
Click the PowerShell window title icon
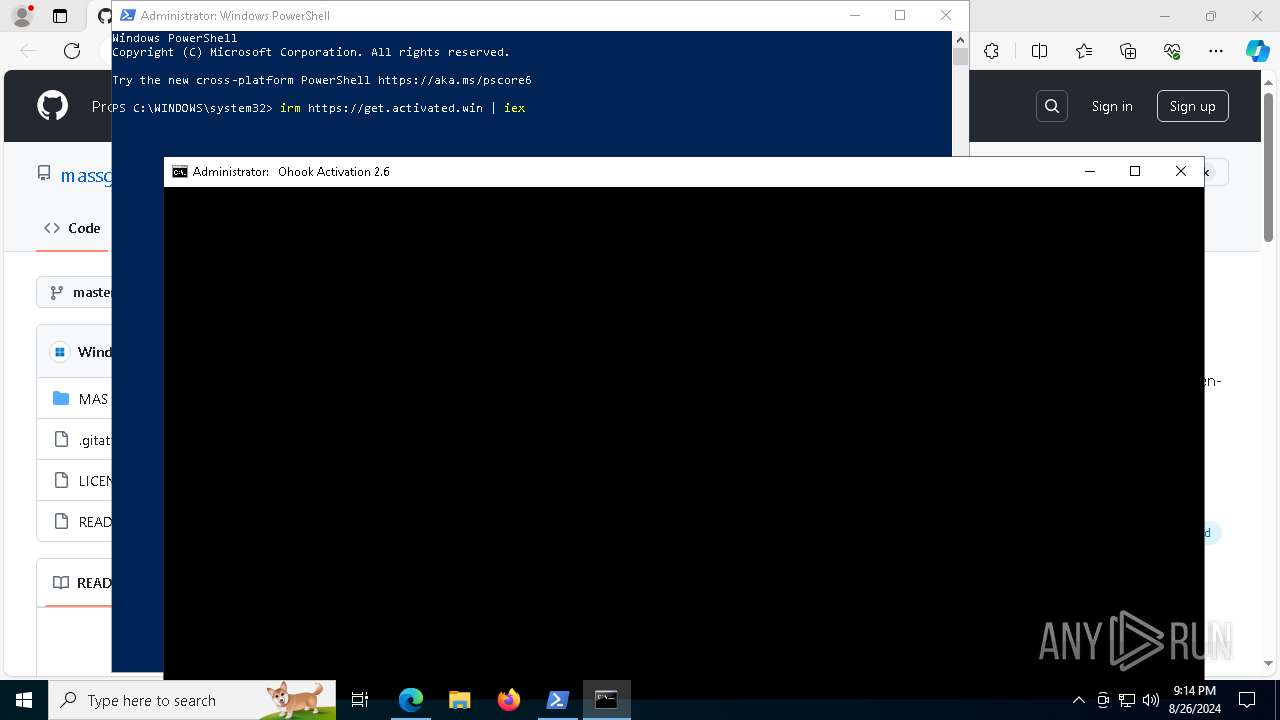pos(128,15)
